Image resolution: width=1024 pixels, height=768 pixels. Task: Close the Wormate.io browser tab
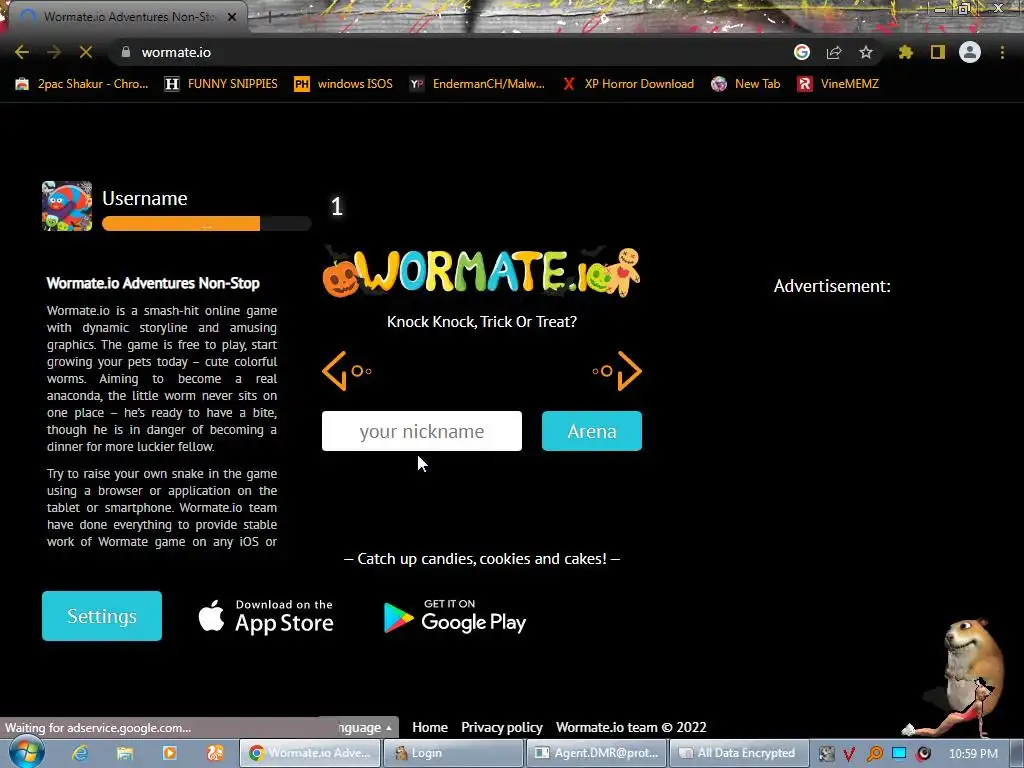click(232, 17)
